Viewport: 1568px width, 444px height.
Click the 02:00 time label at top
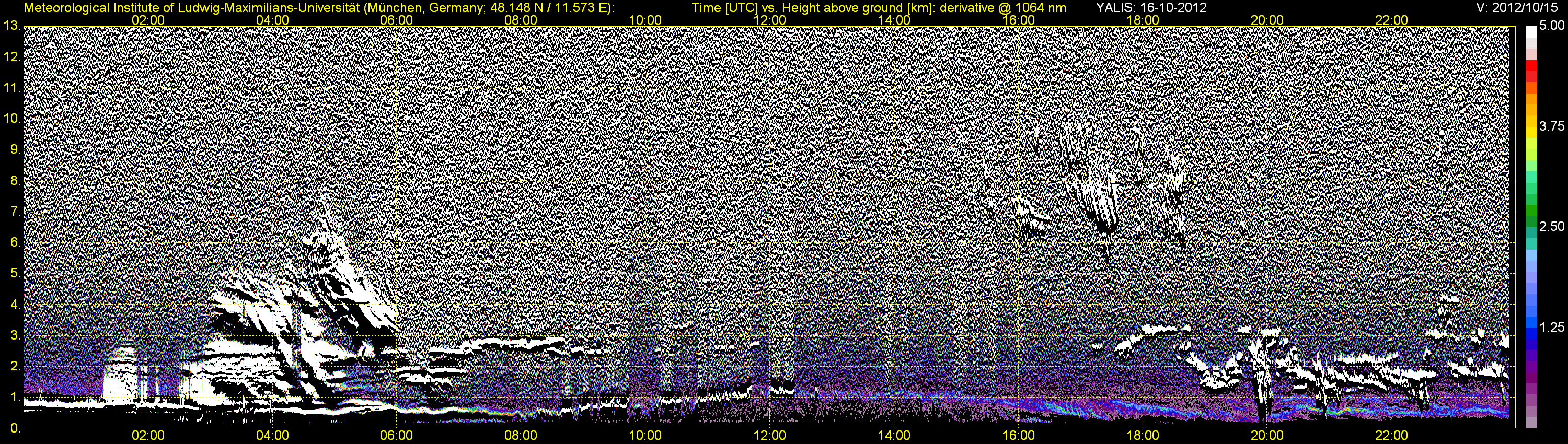click(148, 20)
